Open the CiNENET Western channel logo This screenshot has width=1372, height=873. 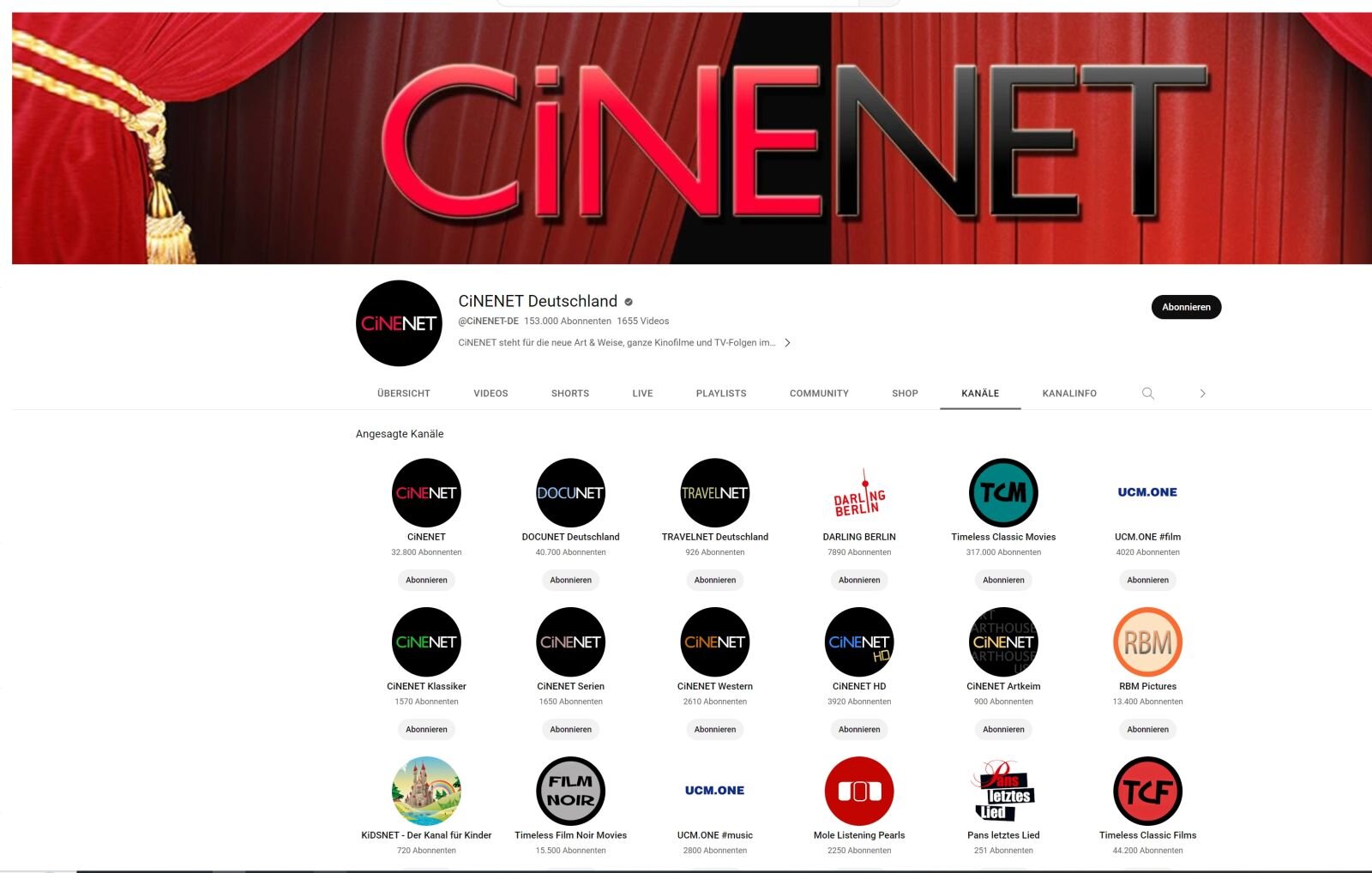click(x=714, y=641)
